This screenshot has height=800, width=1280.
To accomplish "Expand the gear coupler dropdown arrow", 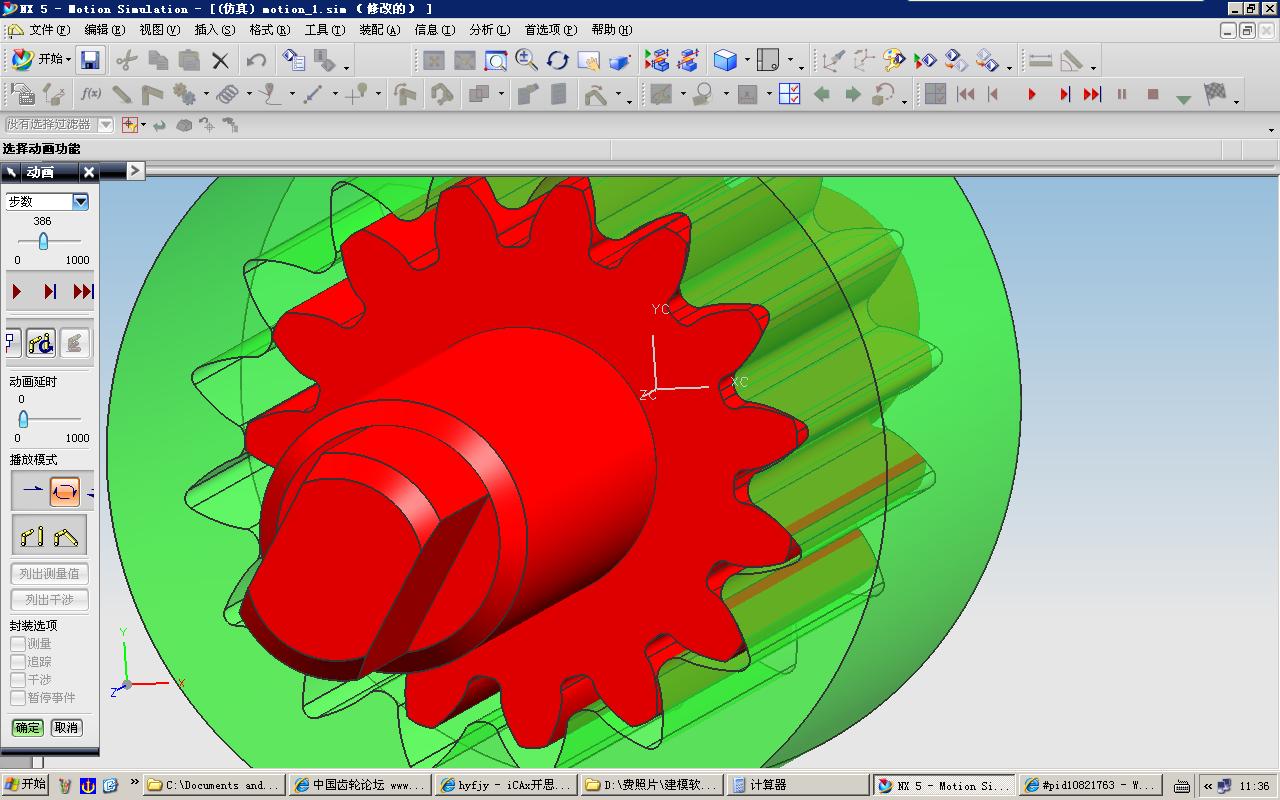I will [x=205, y=95].
